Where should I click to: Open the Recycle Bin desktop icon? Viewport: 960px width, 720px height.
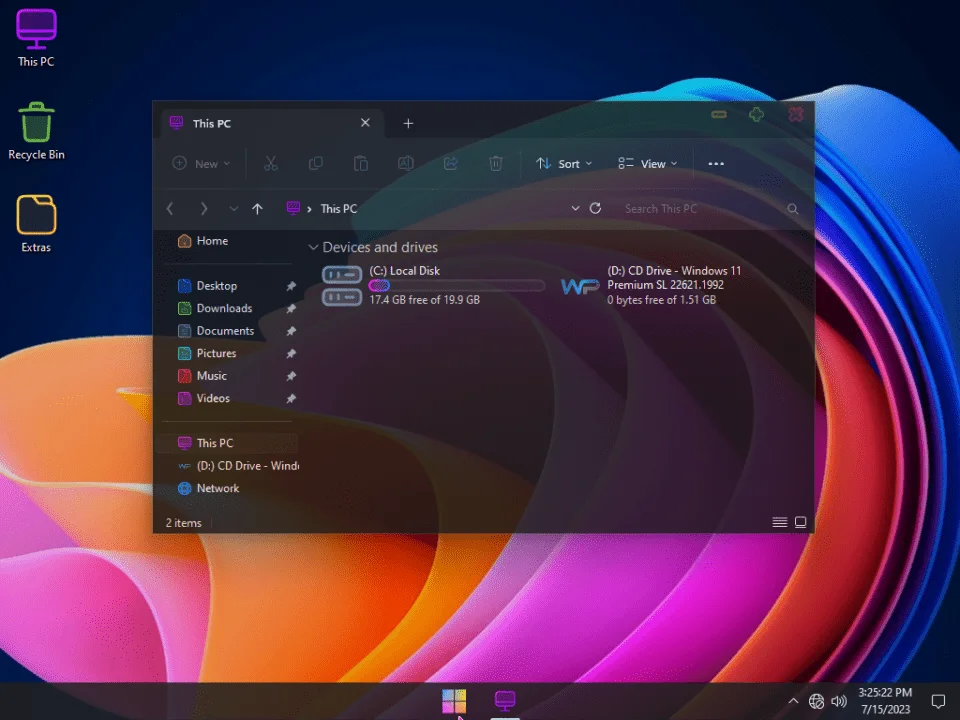36,131
